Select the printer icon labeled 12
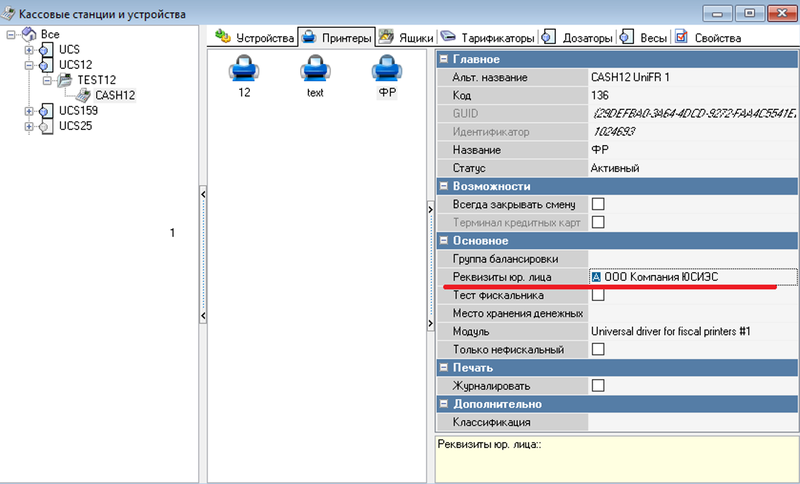This screenshot has height=484, width=800. pyautogui.click(x=244, y=68)
